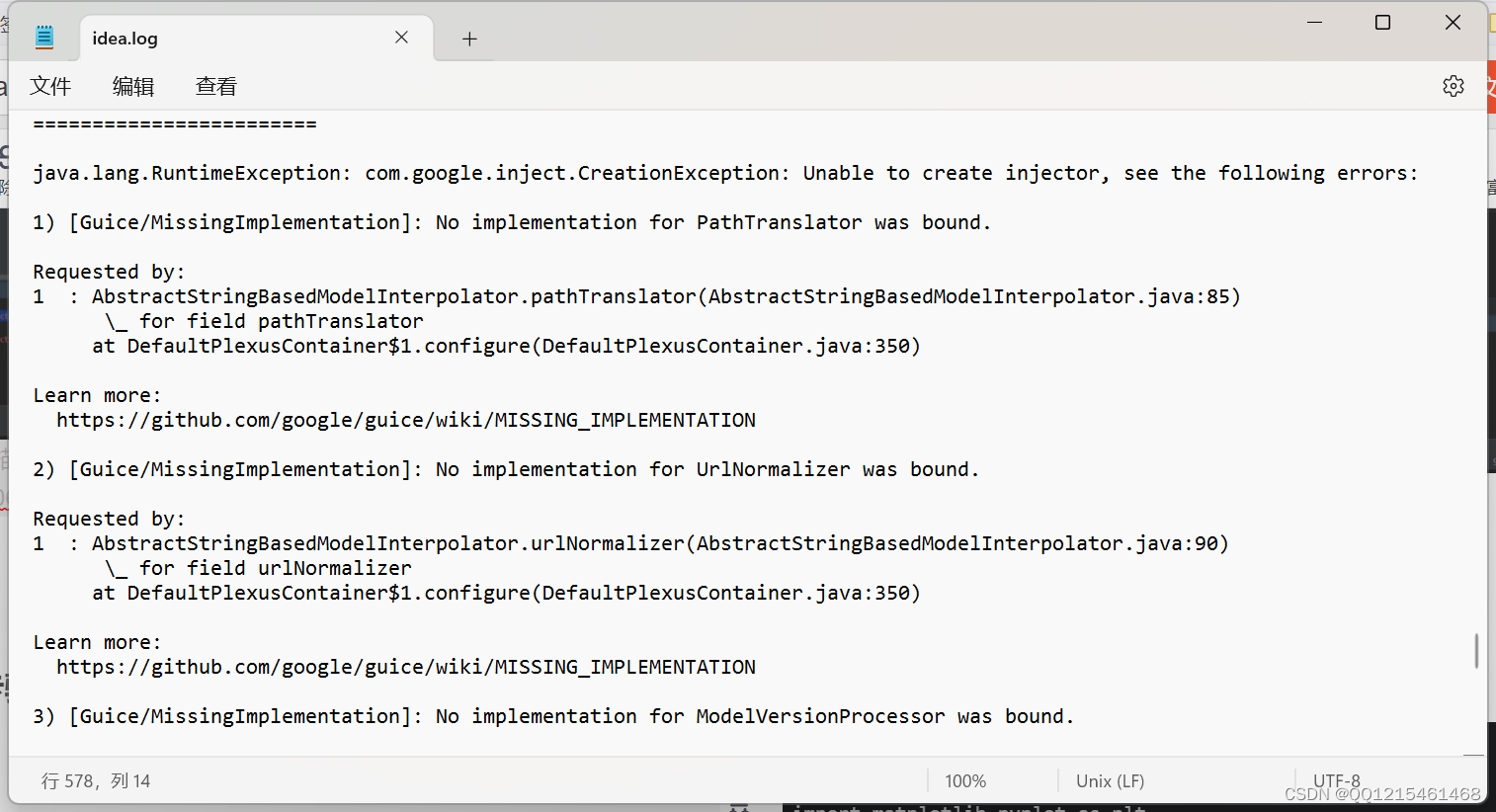Click the maximize window button

point(1382,21)
